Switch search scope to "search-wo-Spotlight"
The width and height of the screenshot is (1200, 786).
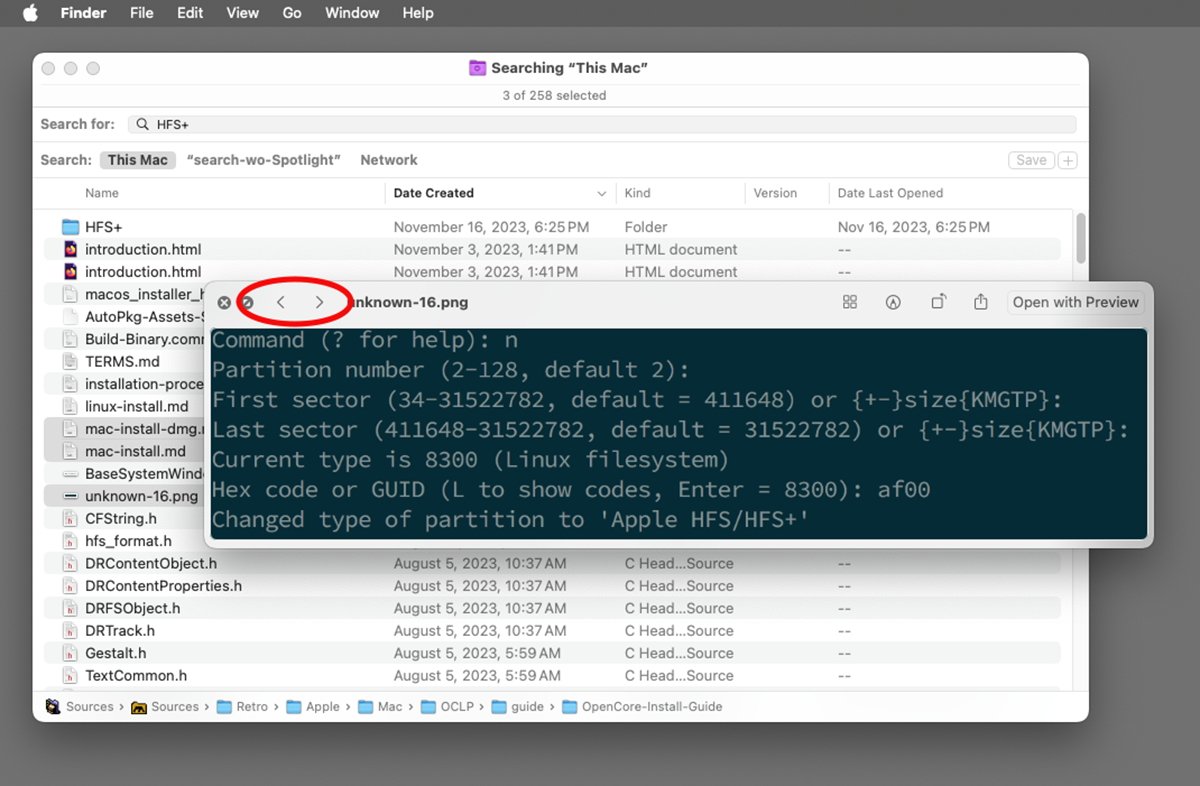pyautogui.click(x=264, y=160)
